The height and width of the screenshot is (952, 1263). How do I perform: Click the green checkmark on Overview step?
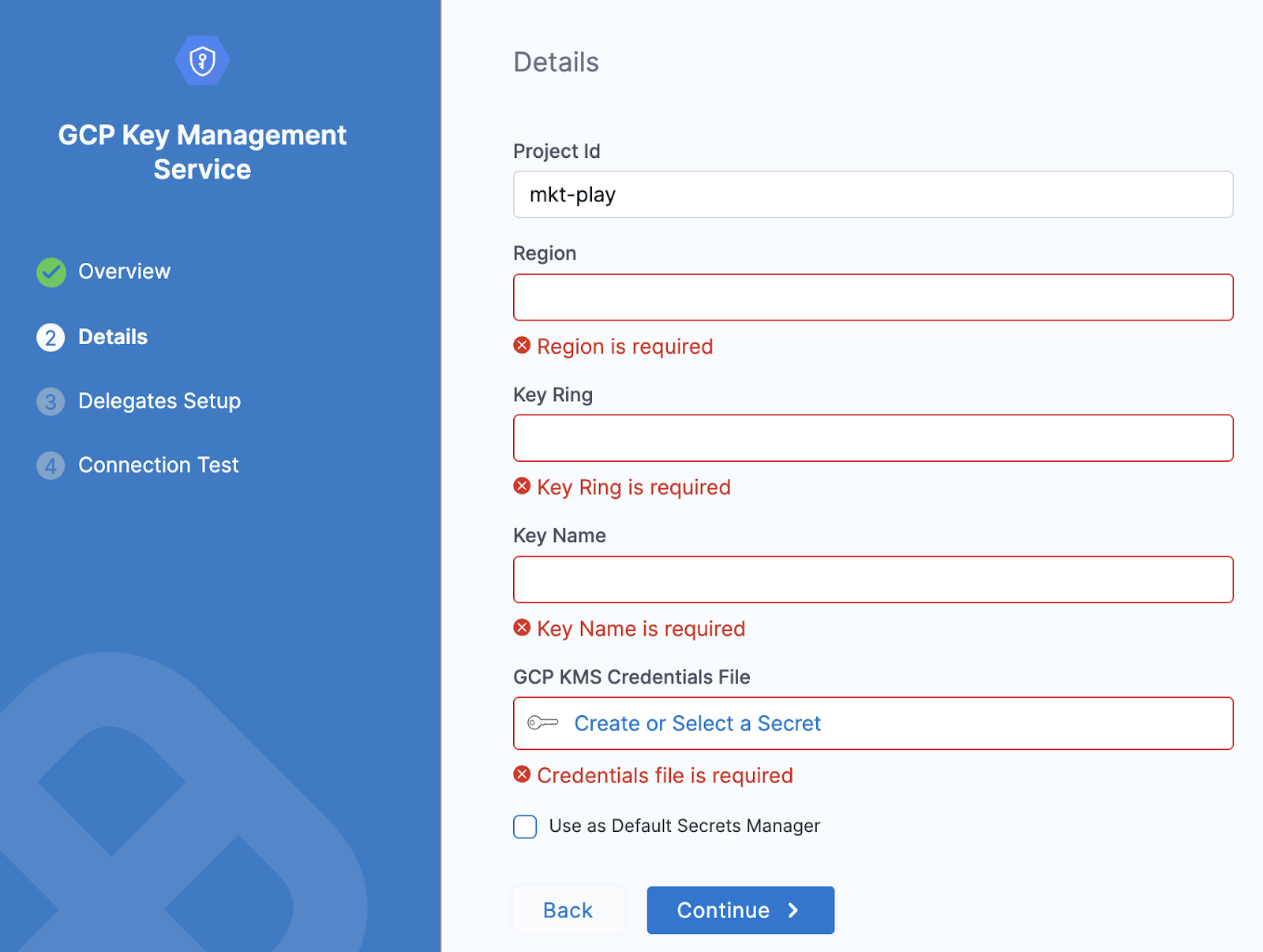coord(50,272)
